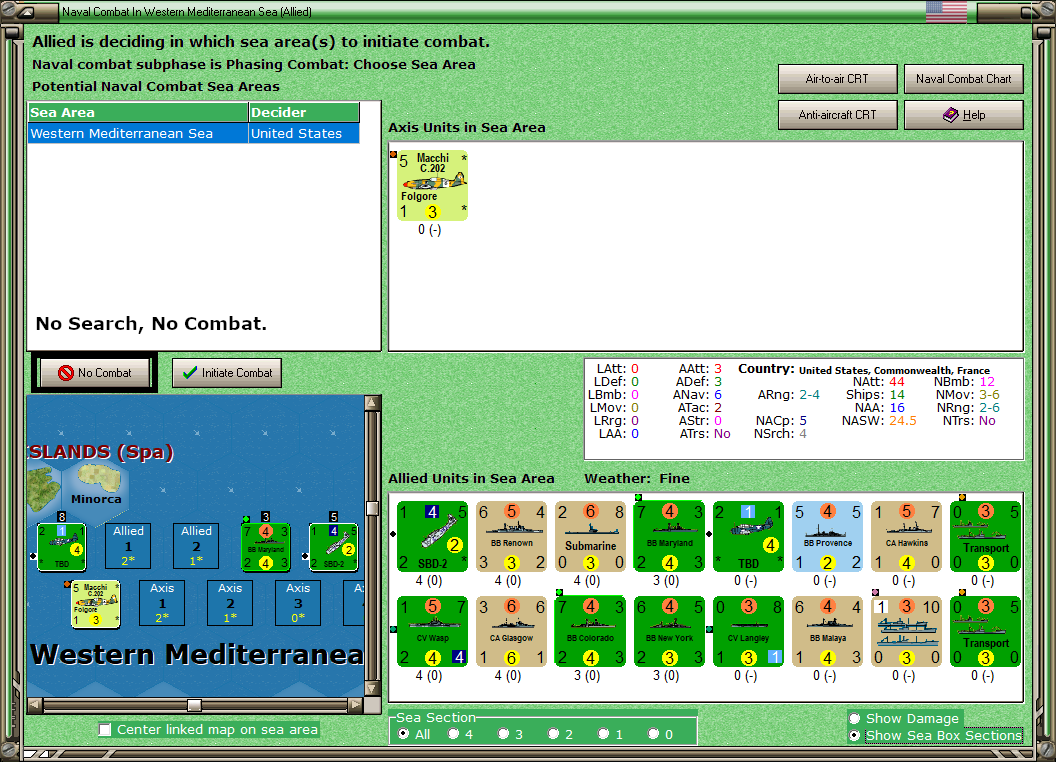Image resolution: width=1056 pixels, height=762 pixels.
Task: Select the top-row Transport counter
Action: click(x=985, y=536)
